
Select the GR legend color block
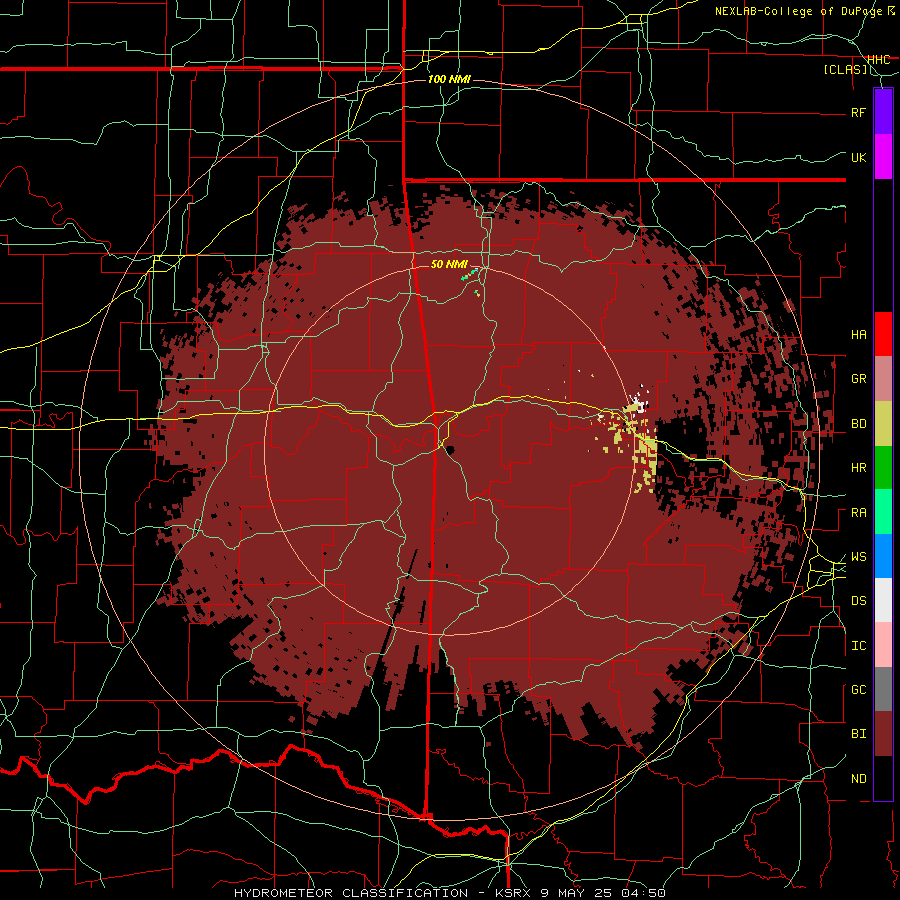click(x=883, y=379)
